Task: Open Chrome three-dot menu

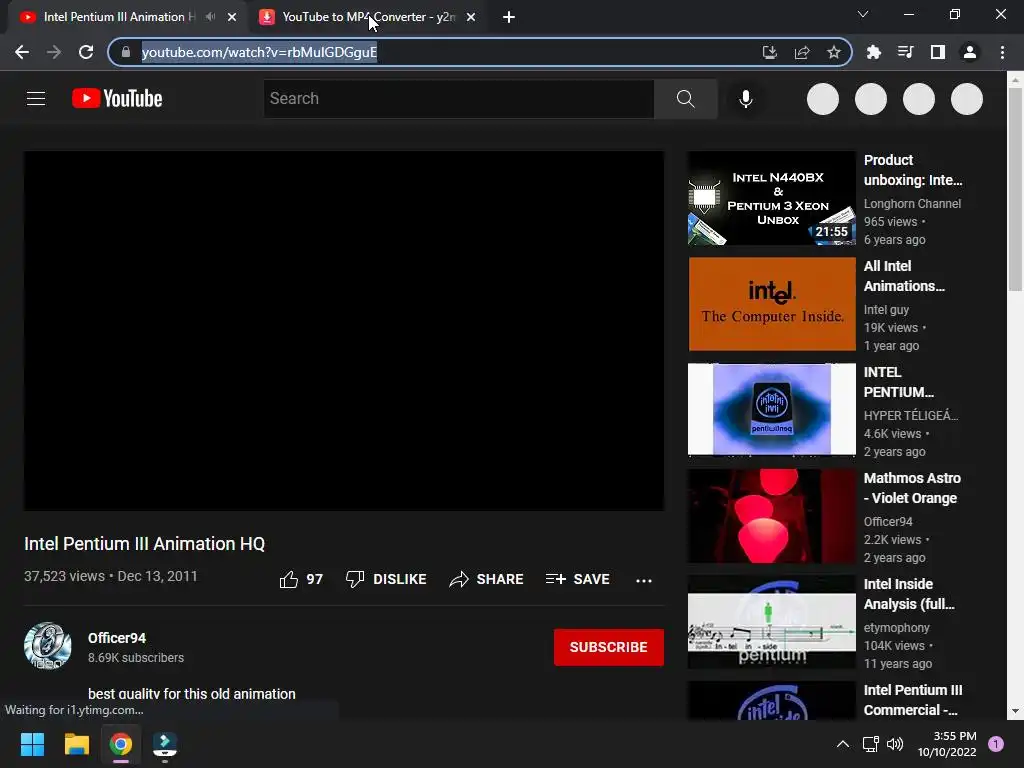Action: coord(1002,52)
